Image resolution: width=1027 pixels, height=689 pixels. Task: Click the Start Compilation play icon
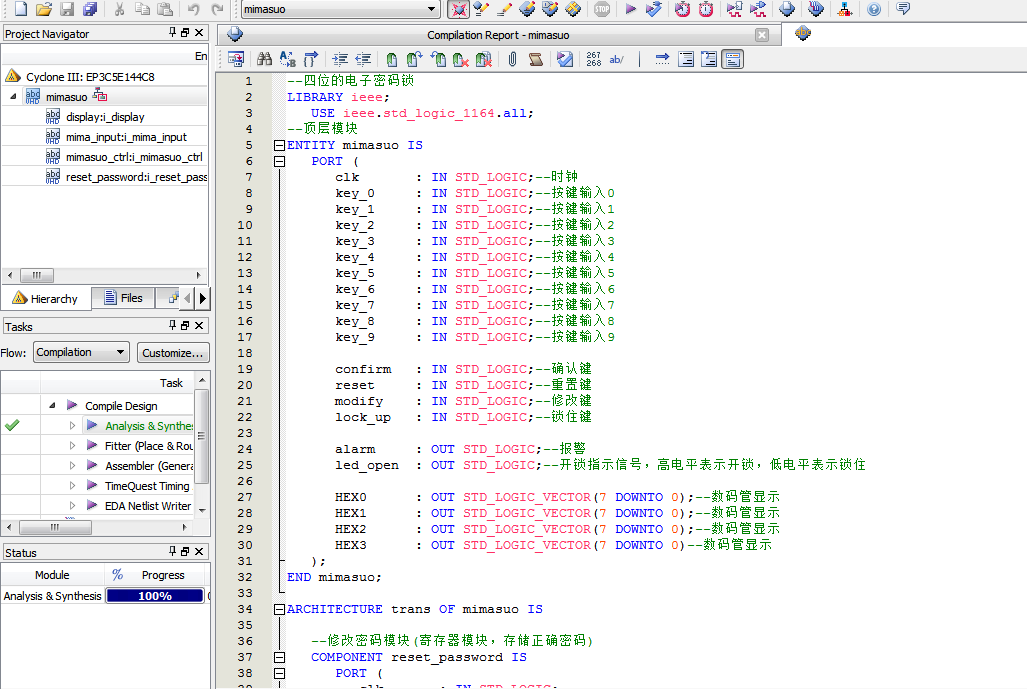(x=630, y=9)
